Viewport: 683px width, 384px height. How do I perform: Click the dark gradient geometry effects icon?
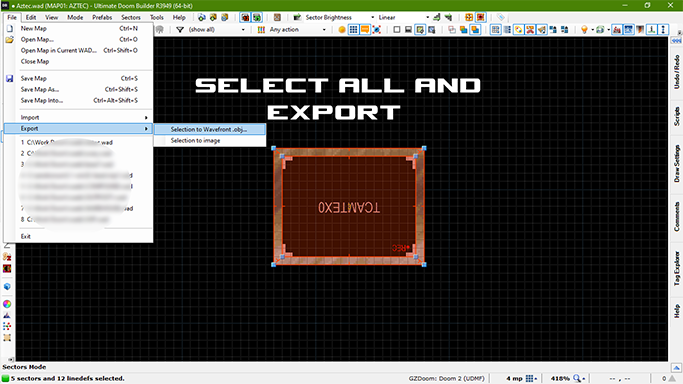(x=640, y=30)
